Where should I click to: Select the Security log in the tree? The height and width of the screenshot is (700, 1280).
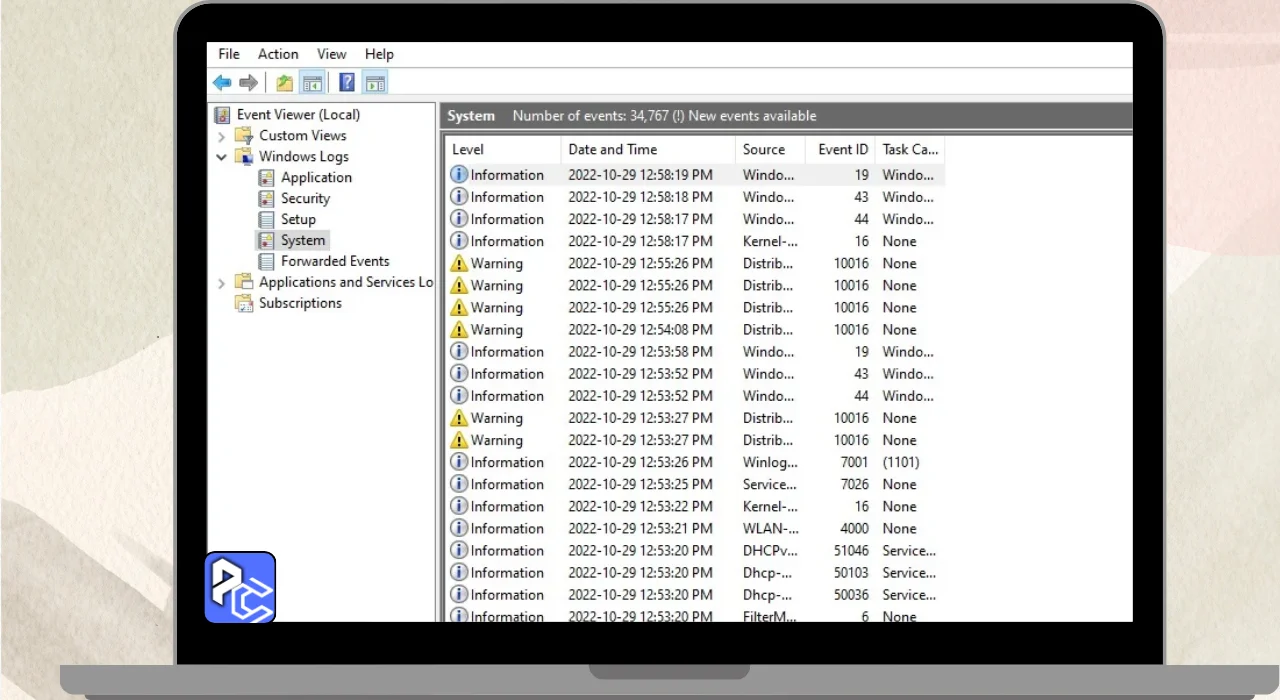[305, 199]
